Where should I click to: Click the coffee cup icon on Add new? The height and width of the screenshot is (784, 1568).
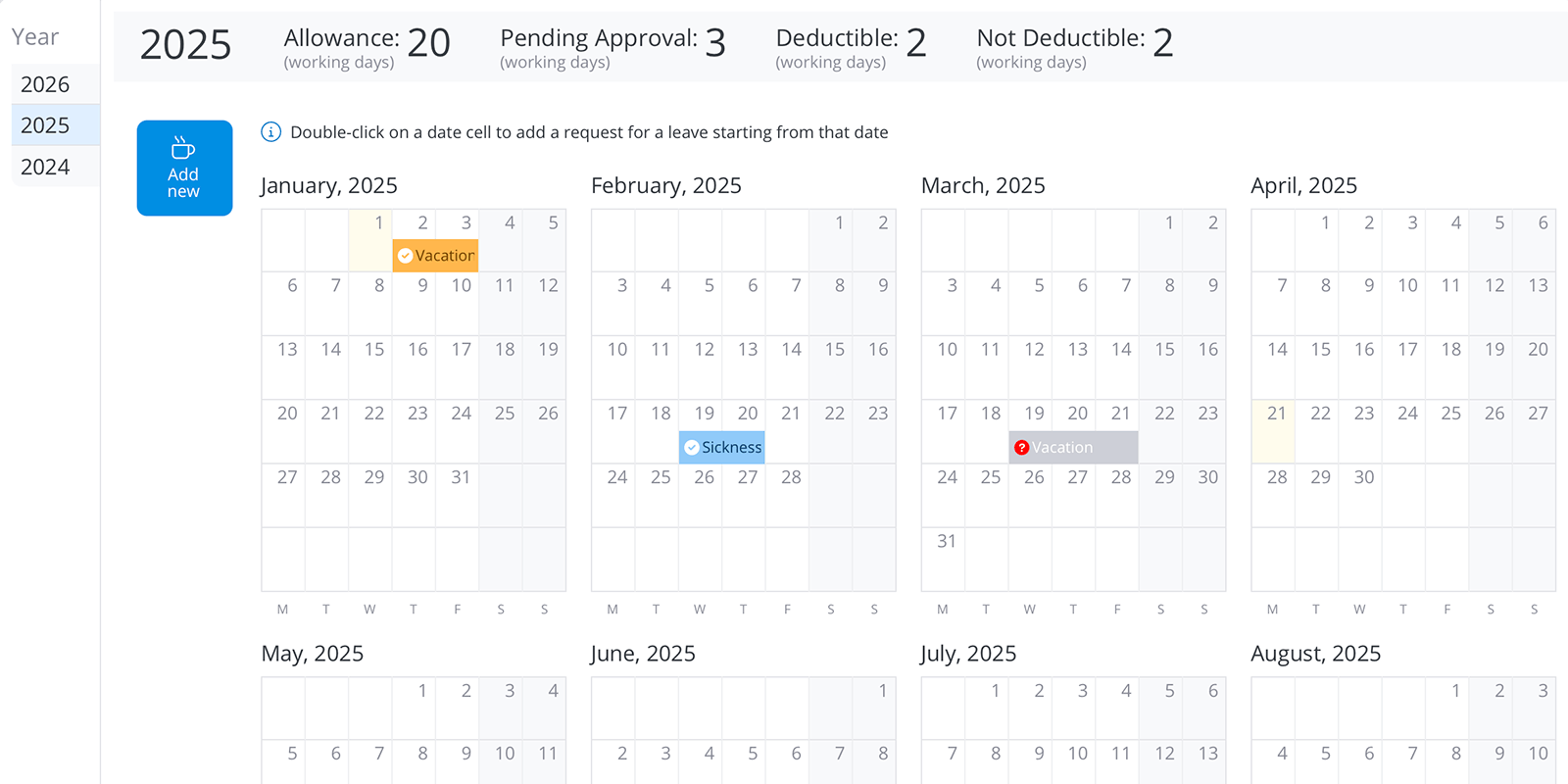[x=183, y=148]
